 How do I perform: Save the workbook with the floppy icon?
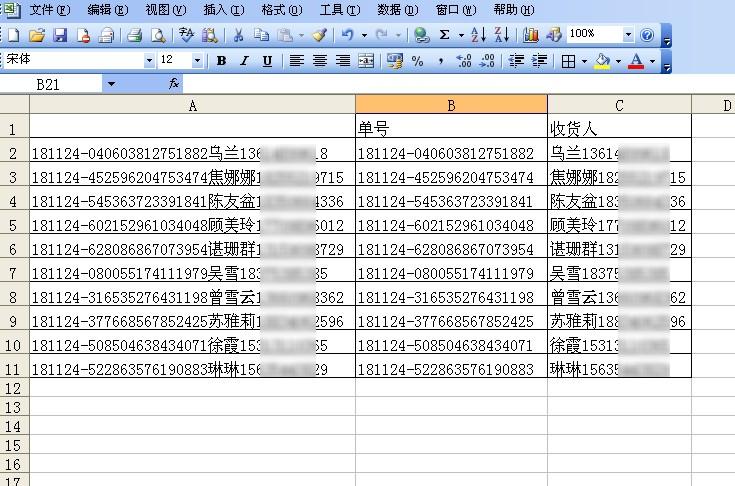click(60, 35)
